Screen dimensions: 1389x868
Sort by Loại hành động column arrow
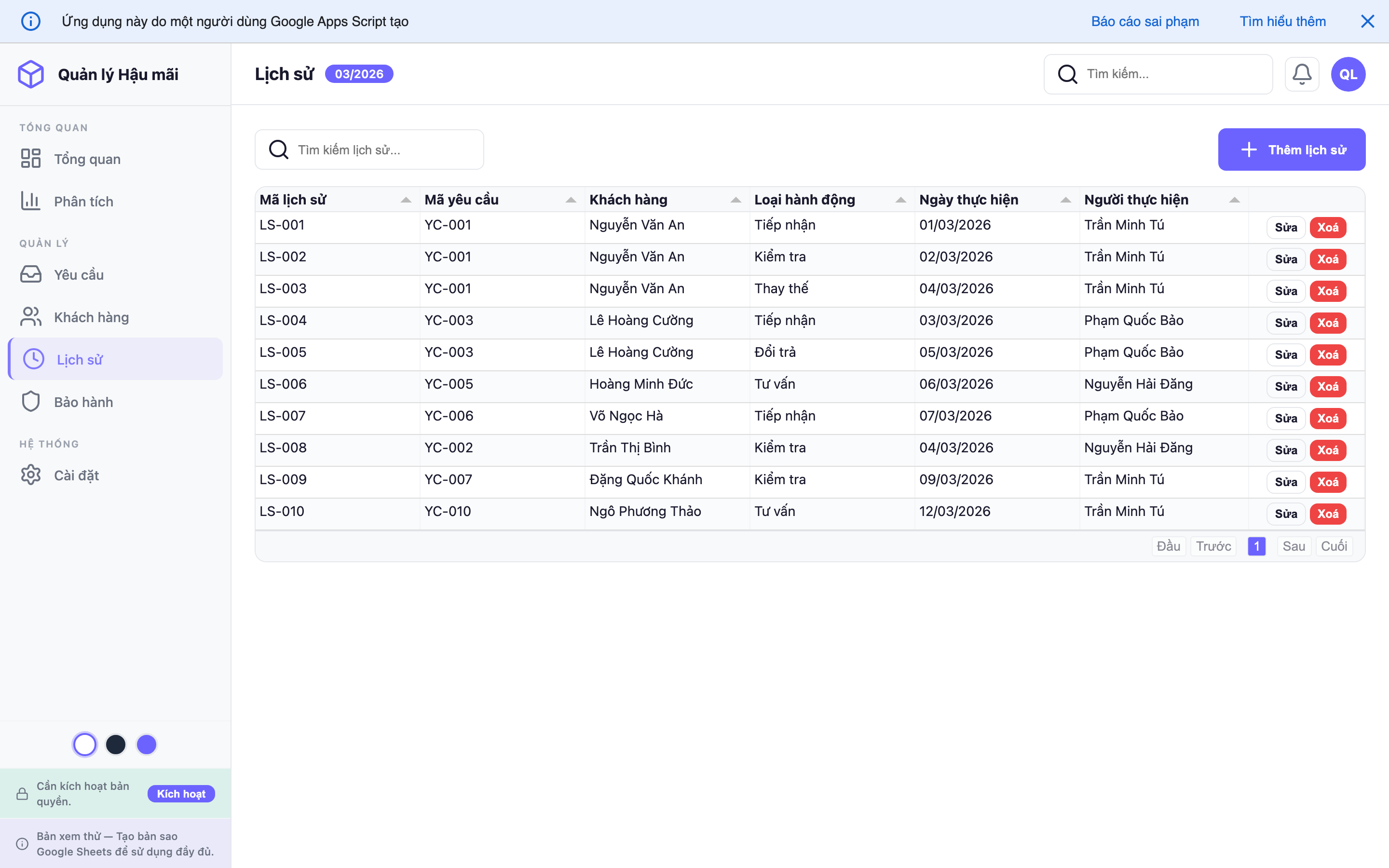point(901,199)
